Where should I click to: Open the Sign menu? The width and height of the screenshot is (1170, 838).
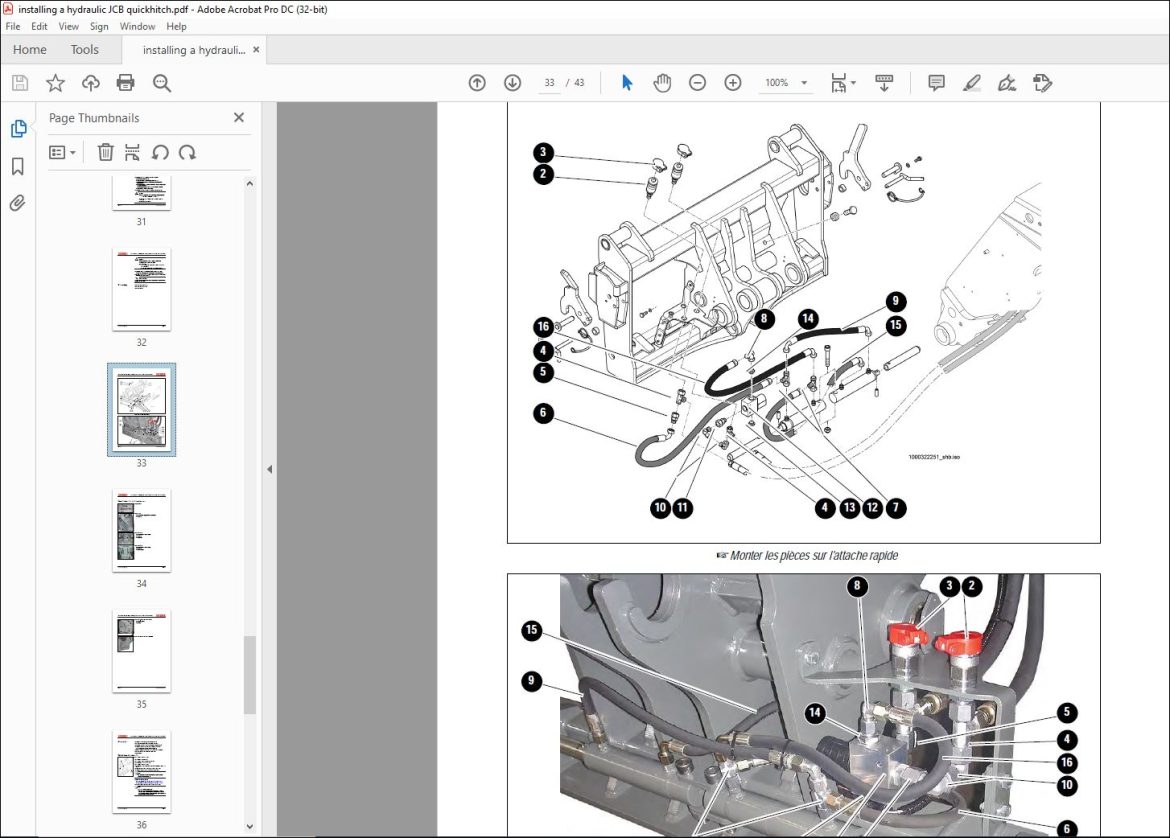[99, 26]
